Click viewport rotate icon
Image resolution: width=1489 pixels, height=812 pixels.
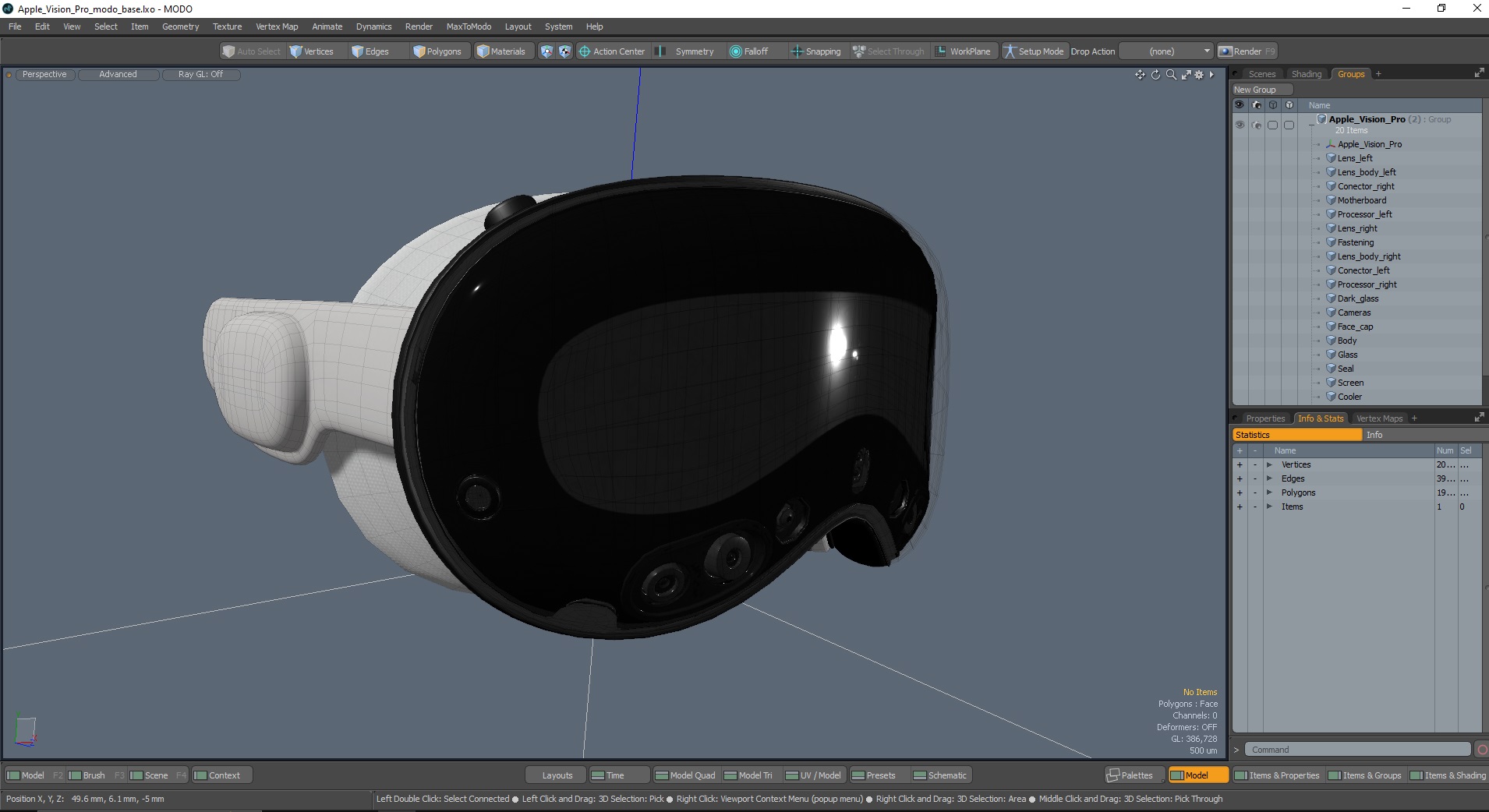click(1156, 75)
